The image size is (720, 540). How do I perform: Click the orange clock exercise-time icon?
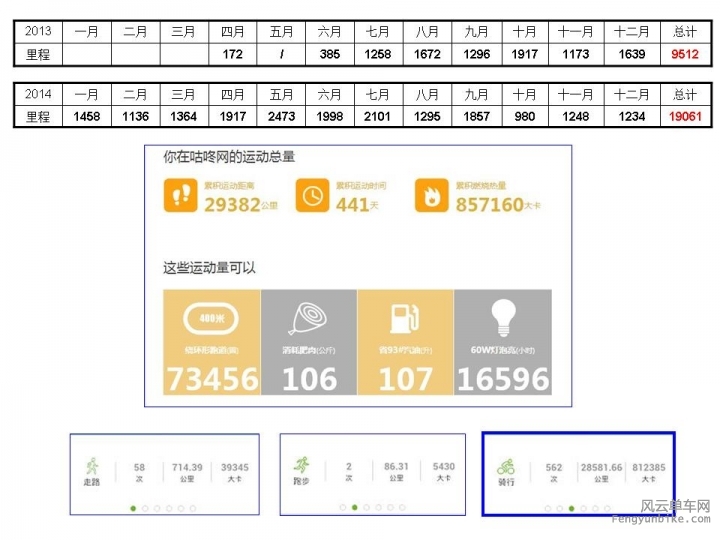312,195
